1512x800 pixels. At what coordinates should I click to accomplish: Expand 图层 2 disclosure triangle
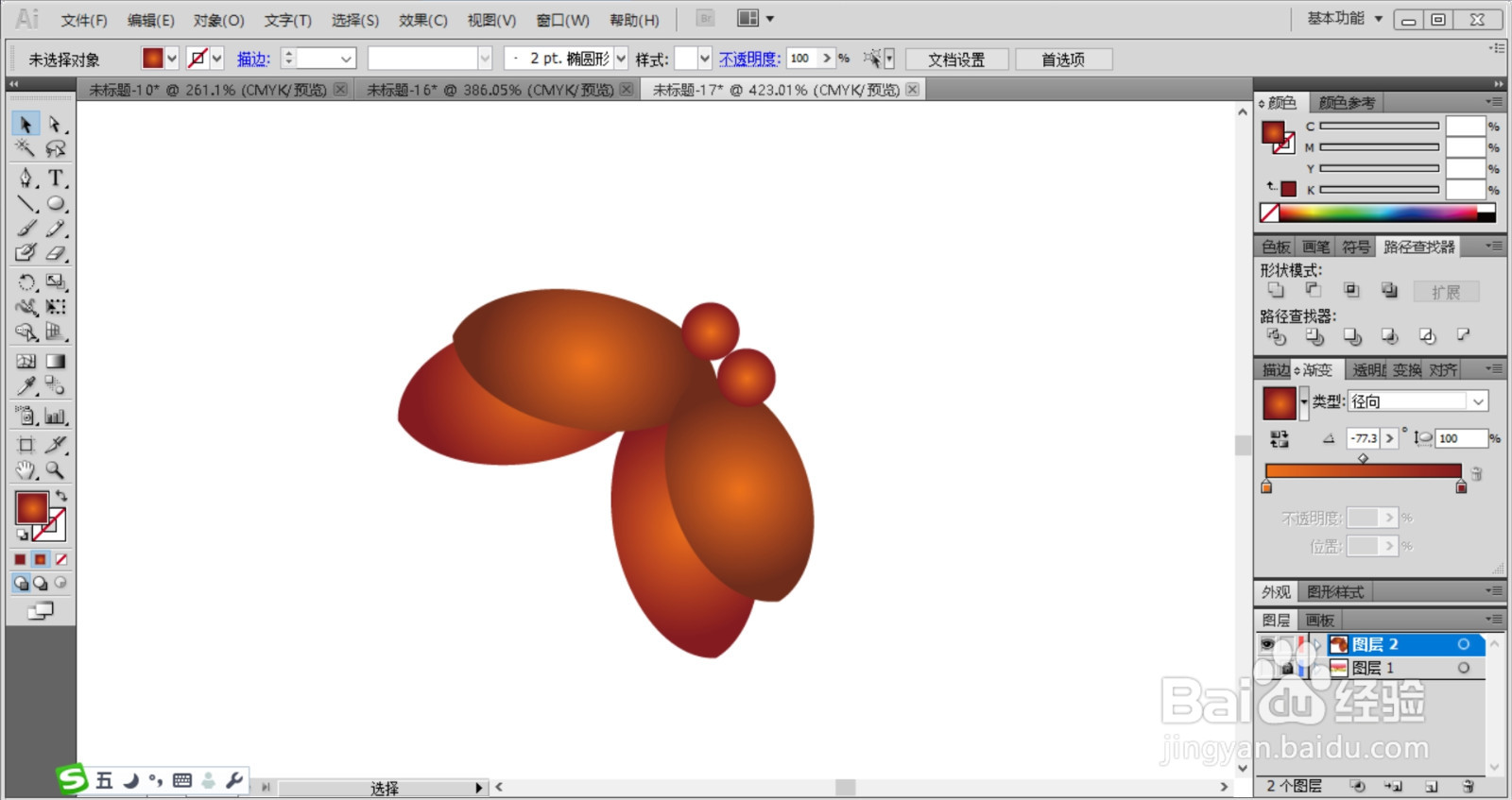1316,644
